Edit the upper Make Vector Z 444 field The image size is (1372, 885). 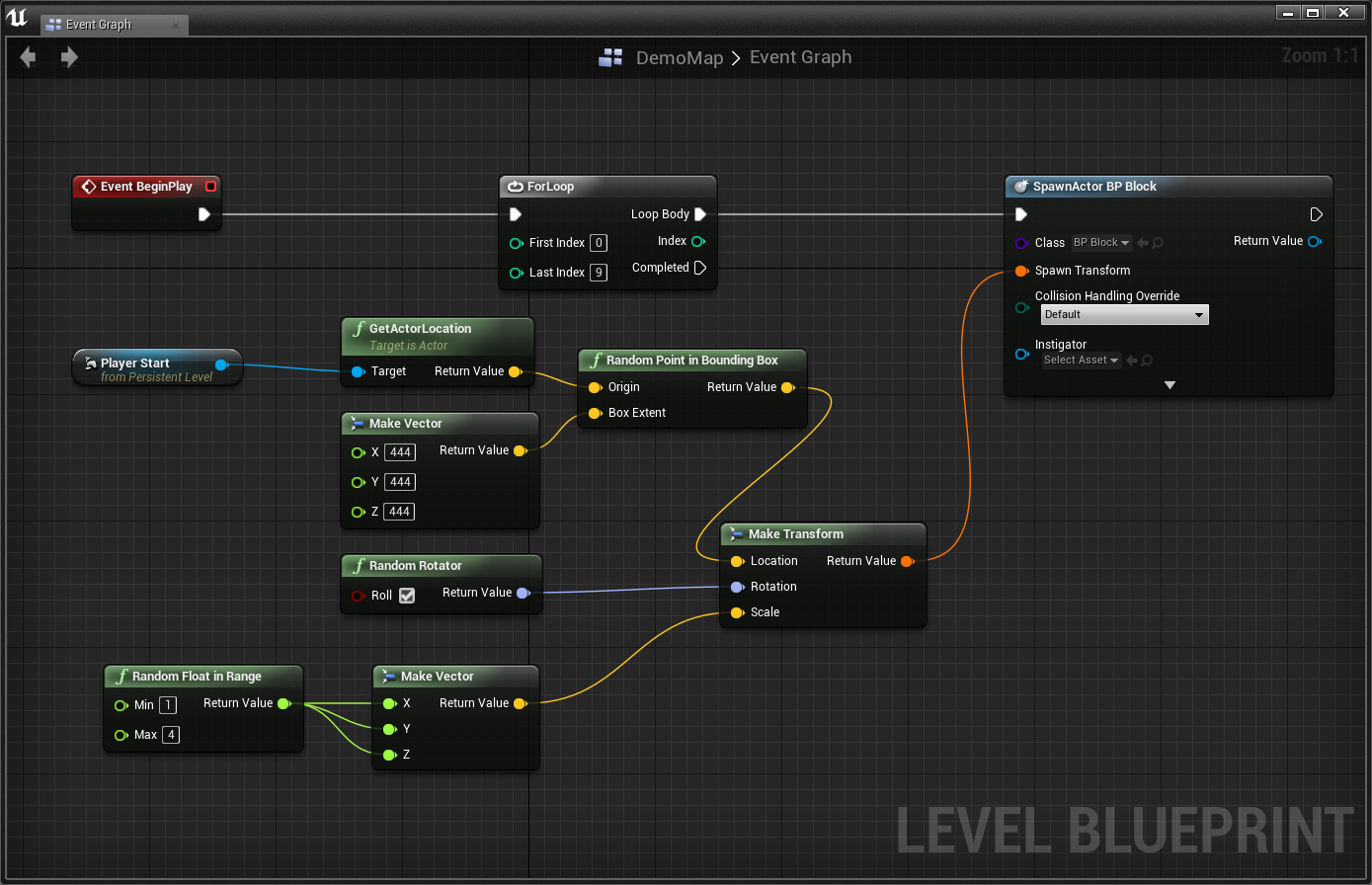[x=400, y=512]
